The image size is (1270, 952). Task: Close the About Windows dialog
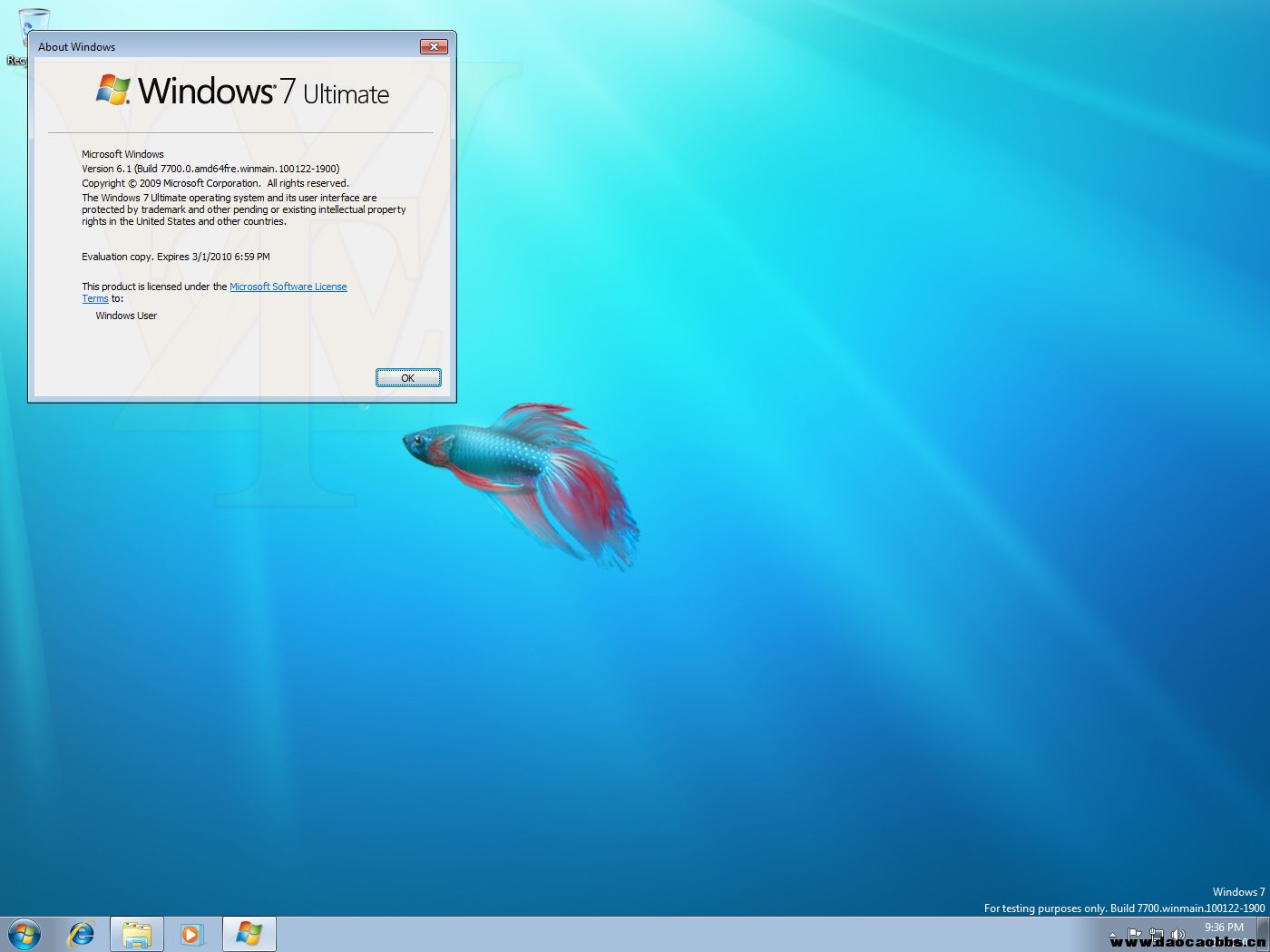click(434, 46)
